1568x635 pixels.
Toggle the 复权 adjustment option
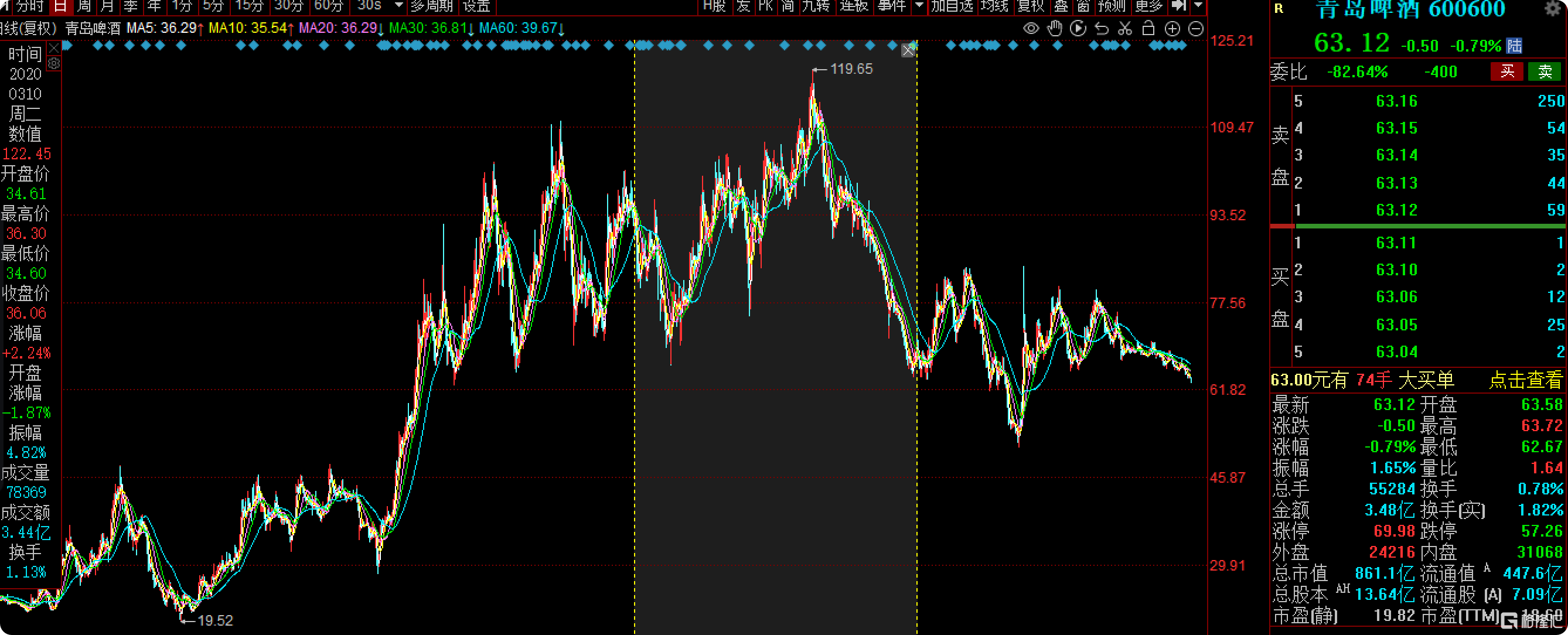[x=1031, y=6]
